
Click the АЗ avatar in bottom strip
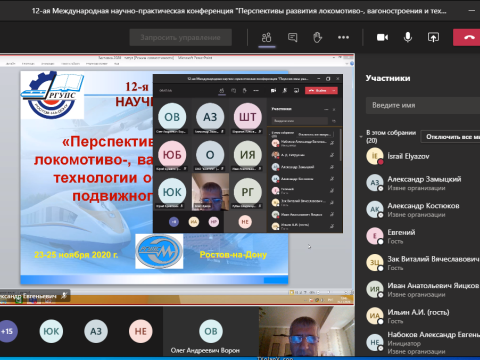[x=96, y=331]
